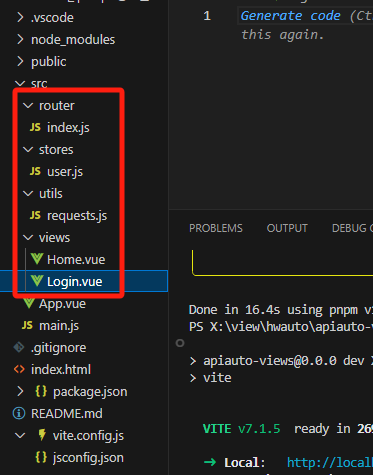Image resolution: width=373 pixels, height=475 pixels.
Task: Click the Vue icon of Login.vue
Action: (x=37, y=281)
